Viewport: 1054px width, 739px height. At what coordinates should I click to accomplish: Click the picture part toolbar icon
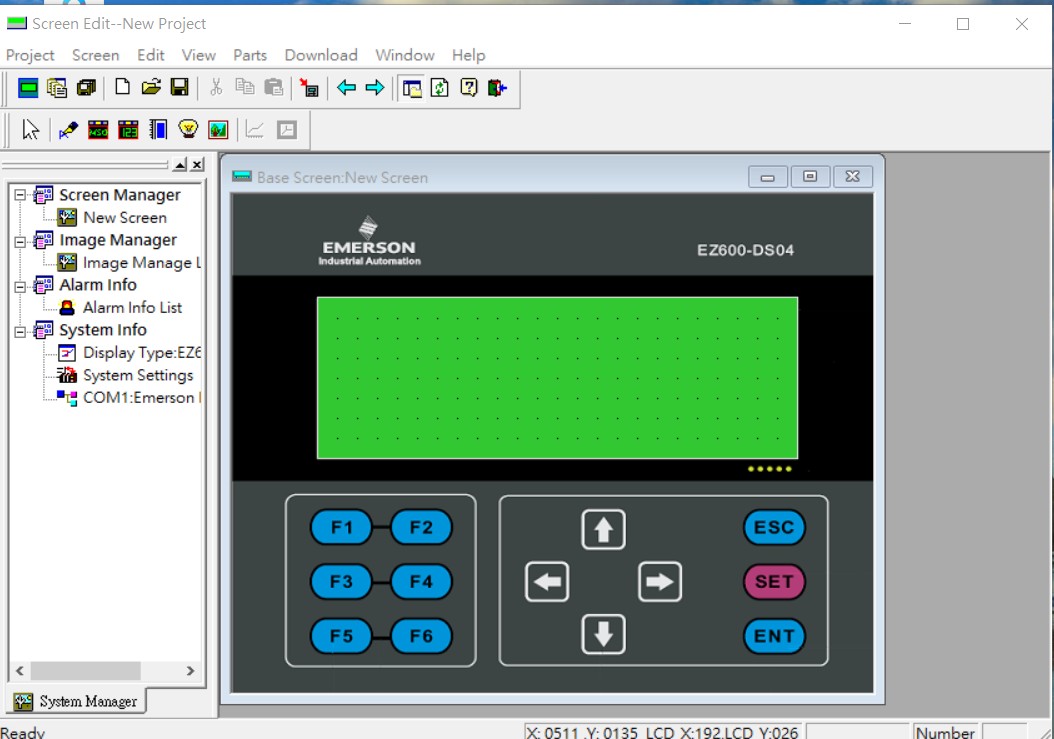tap(218, 130)
